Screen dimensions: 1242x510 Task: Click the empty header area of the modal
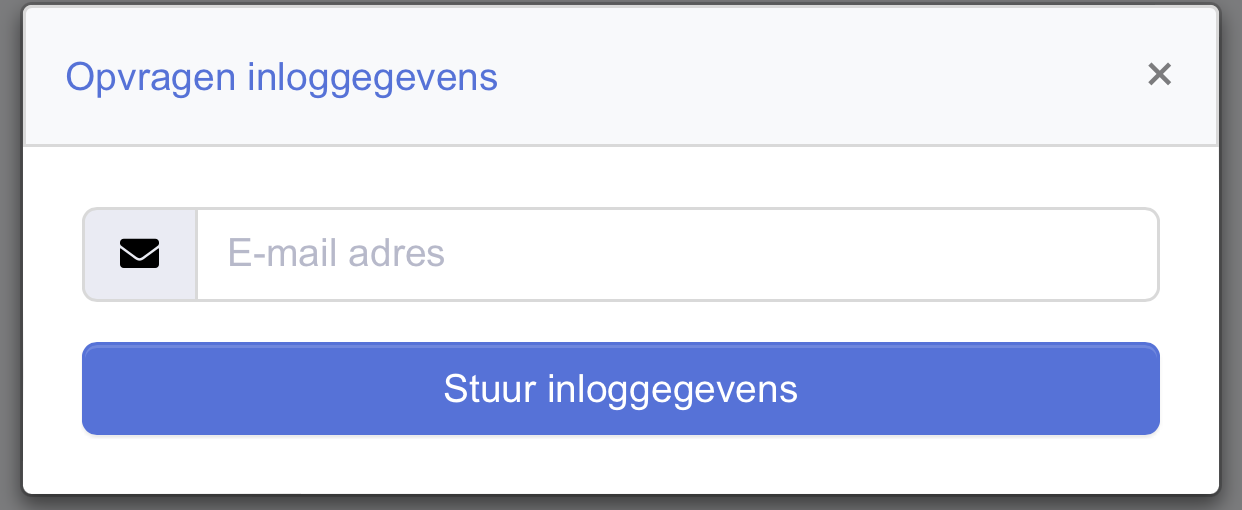point(820,76)
